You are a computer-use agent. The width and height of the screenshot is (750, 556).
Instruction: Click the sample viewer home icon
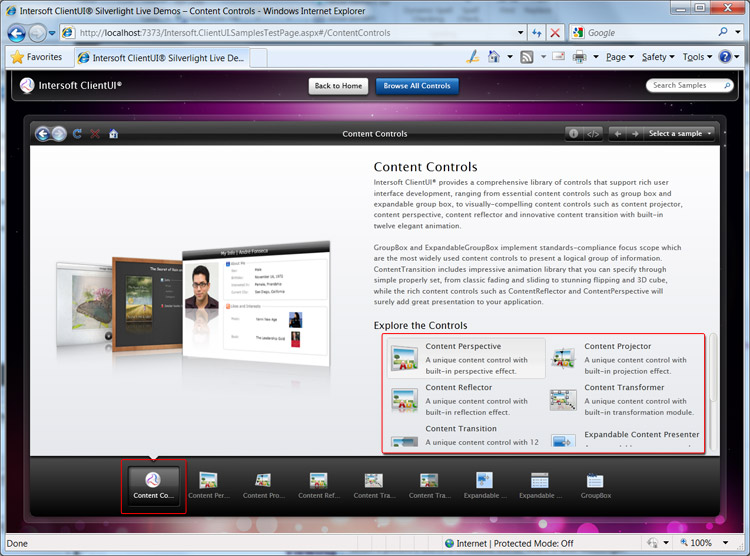pyautogui.click(x=113, y=133)
